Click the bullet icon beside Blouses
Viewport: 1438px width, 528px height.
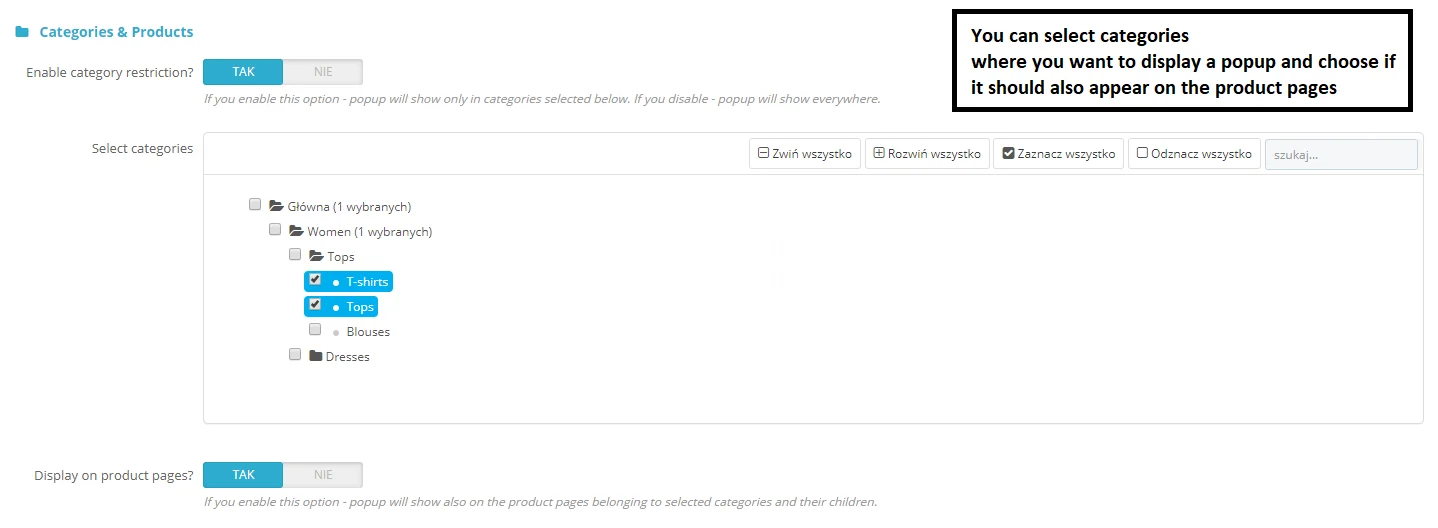336,332
